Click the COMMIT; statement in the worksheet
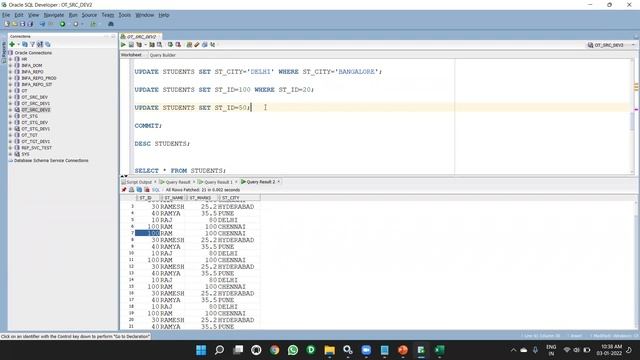This screenshot has height=360, width=640. [148, 126]
